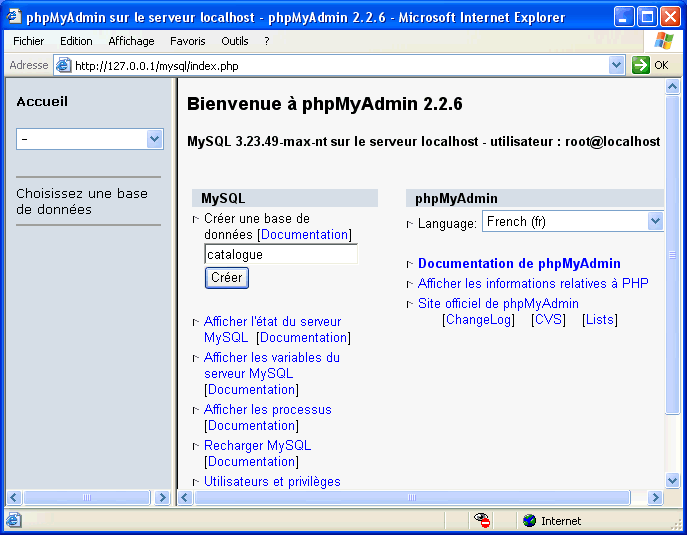
Task: Click the MySQL 3.23.49-max-nt server info line
Action: tap(424, 142)
